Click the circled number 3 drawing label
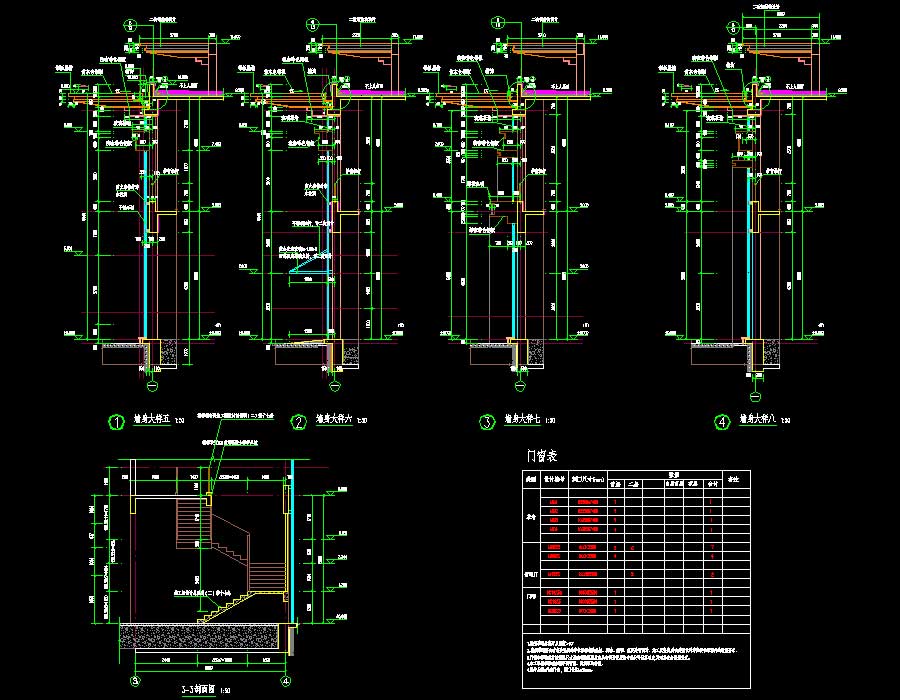900x700 pixels. tap(486, 423)
